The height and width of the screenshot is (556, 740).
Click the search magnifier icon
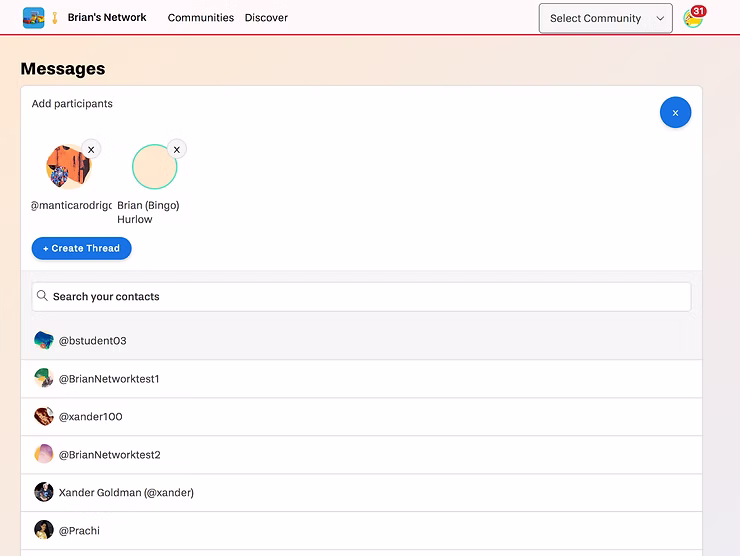[x=42, y=296]
